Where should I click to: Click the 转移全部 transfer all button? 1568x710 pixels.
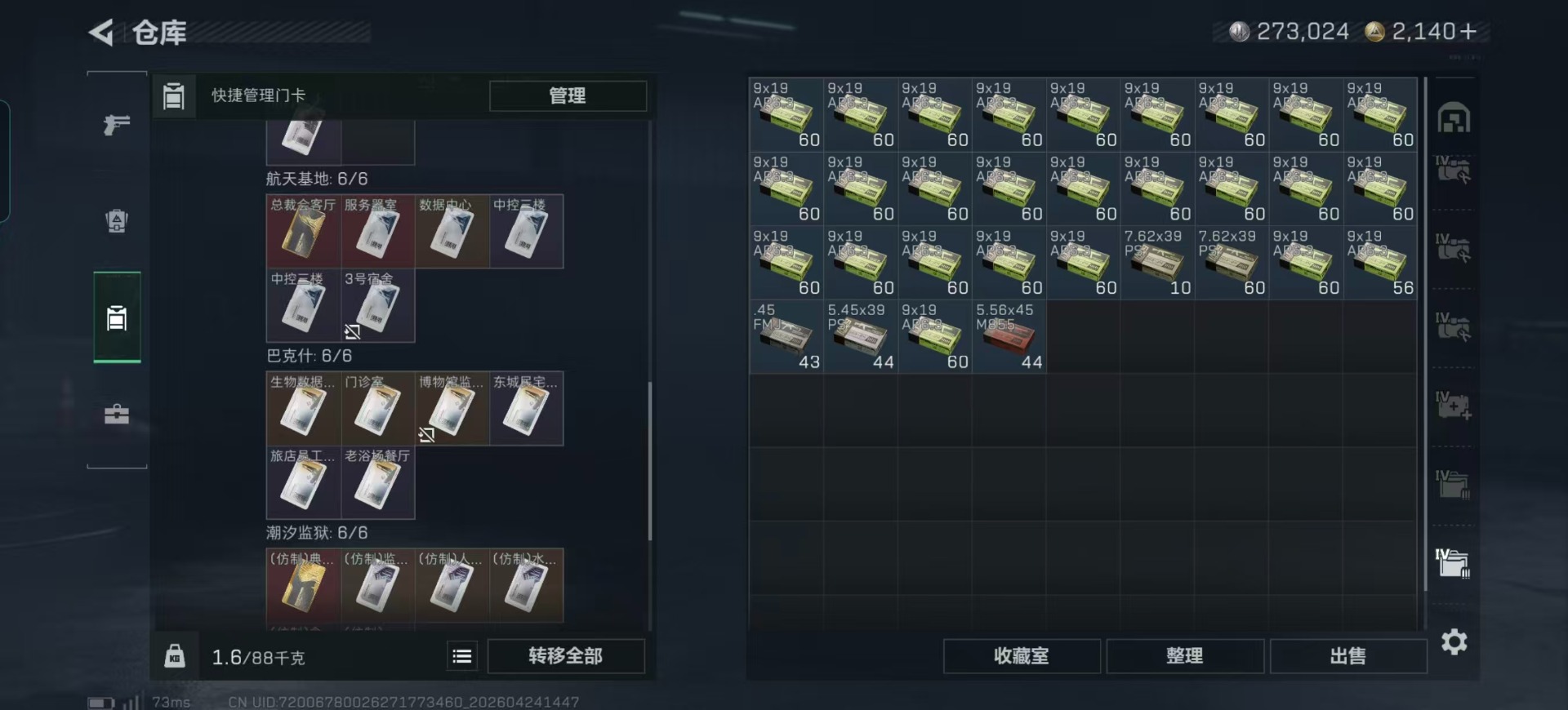click(x=566, y=656)
